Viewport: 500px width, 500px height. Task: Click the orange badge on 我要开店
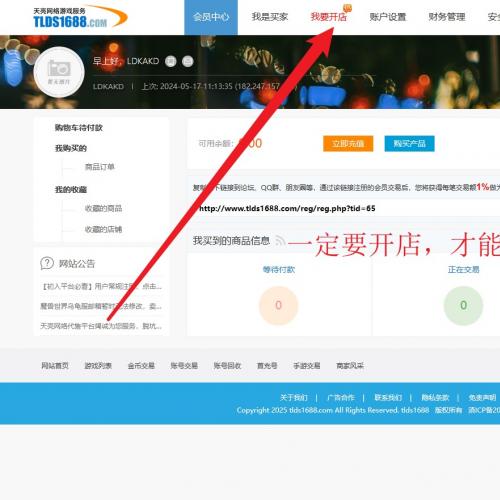pyautogui.click(x=347, y=7)
